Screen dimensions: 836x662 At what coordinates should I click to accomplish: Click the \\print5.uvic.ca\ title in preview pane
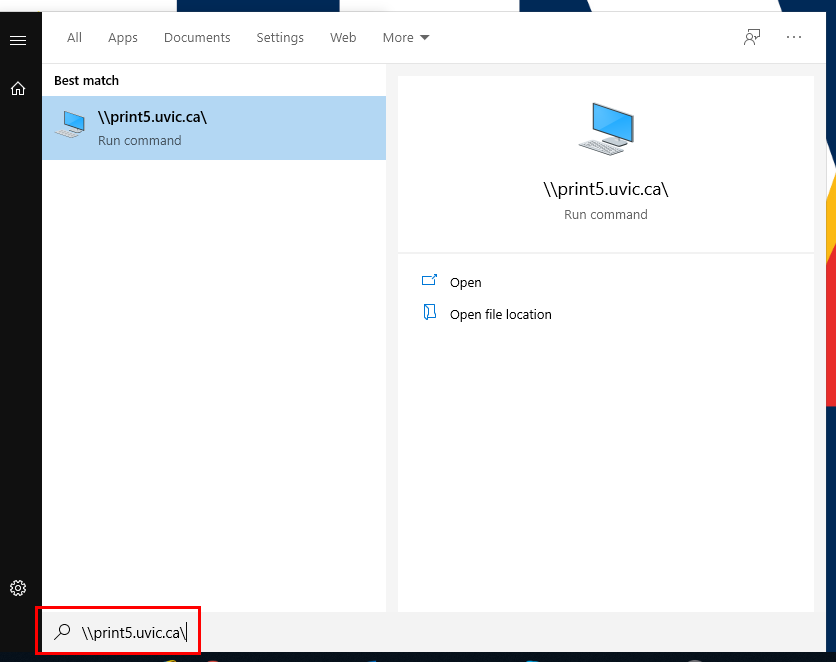(x=606, y=189)
